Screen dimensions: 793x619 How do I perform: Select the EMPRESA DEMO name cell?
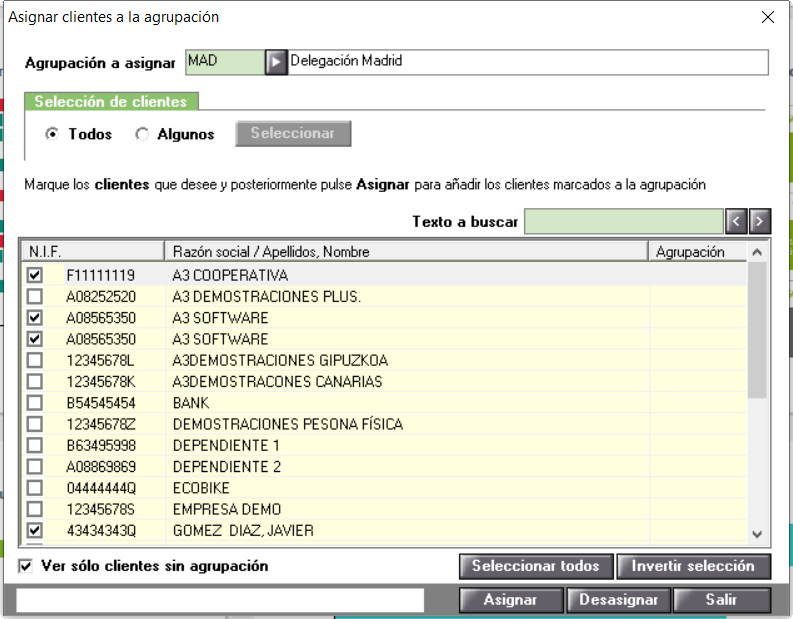pos(407,509)
